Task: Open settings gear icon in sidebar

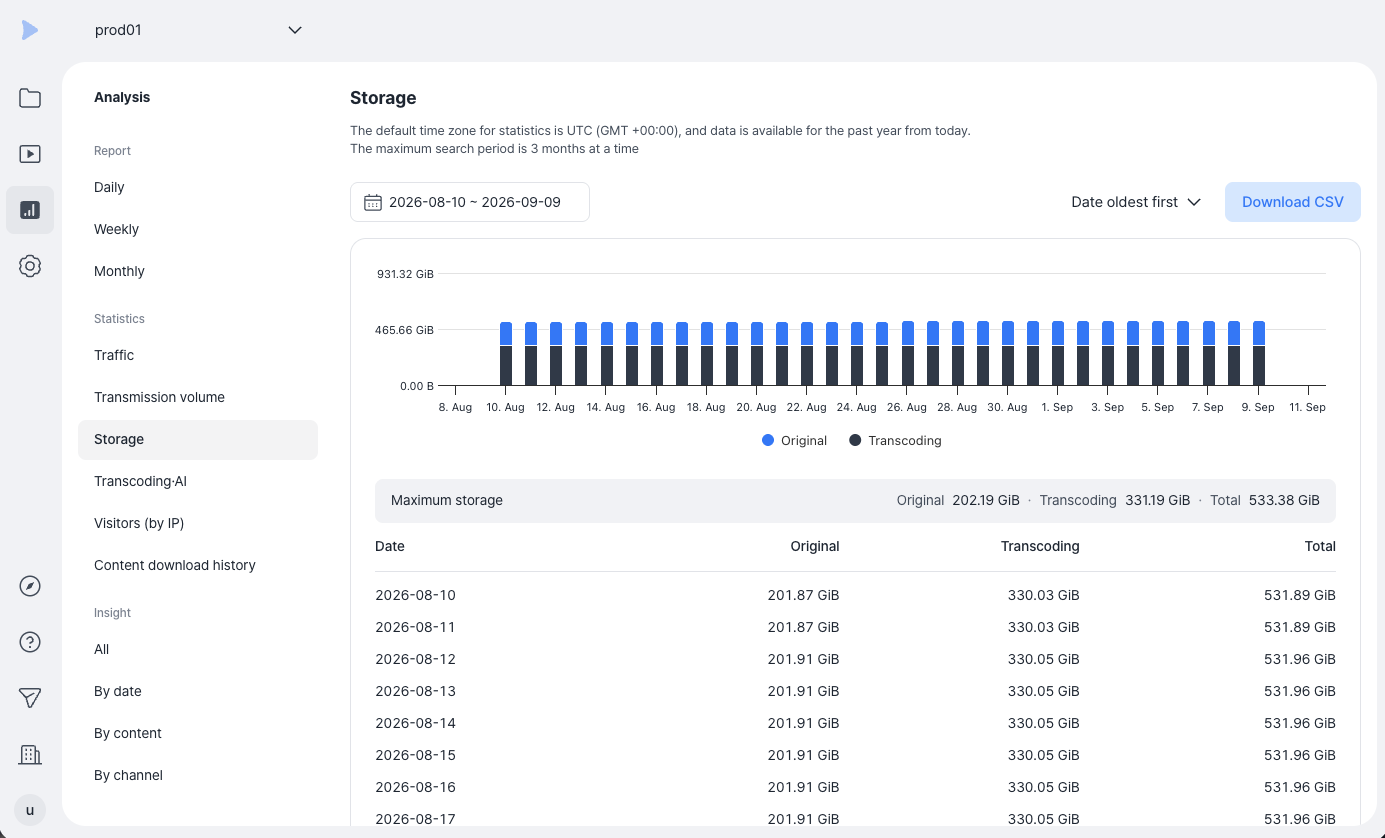Action: tap(30, 266)
